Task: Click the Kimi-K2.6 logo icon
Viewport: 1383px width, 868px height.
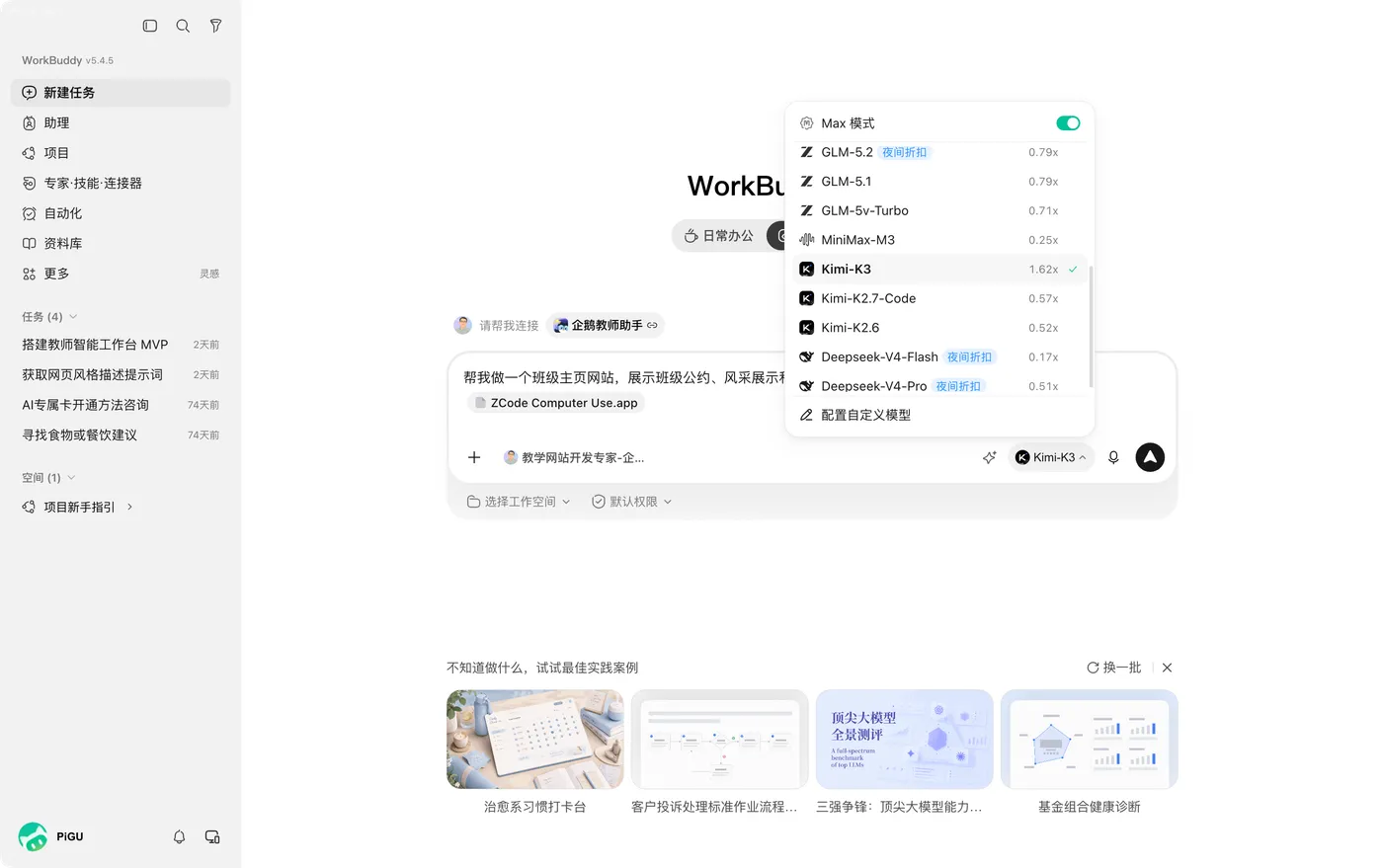Action: (806, 328)
